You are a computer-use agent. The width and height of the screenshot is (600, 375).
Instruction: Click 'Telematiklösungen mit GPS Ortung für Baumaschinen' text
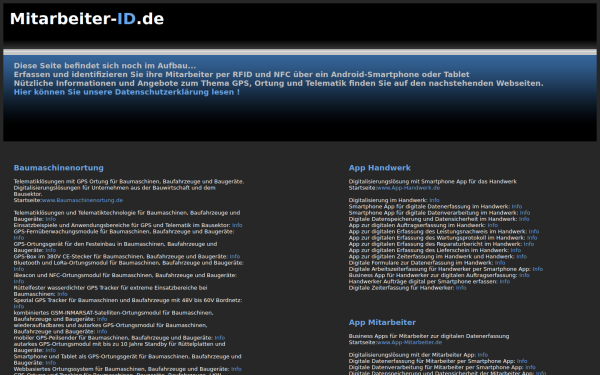point(129,182)
